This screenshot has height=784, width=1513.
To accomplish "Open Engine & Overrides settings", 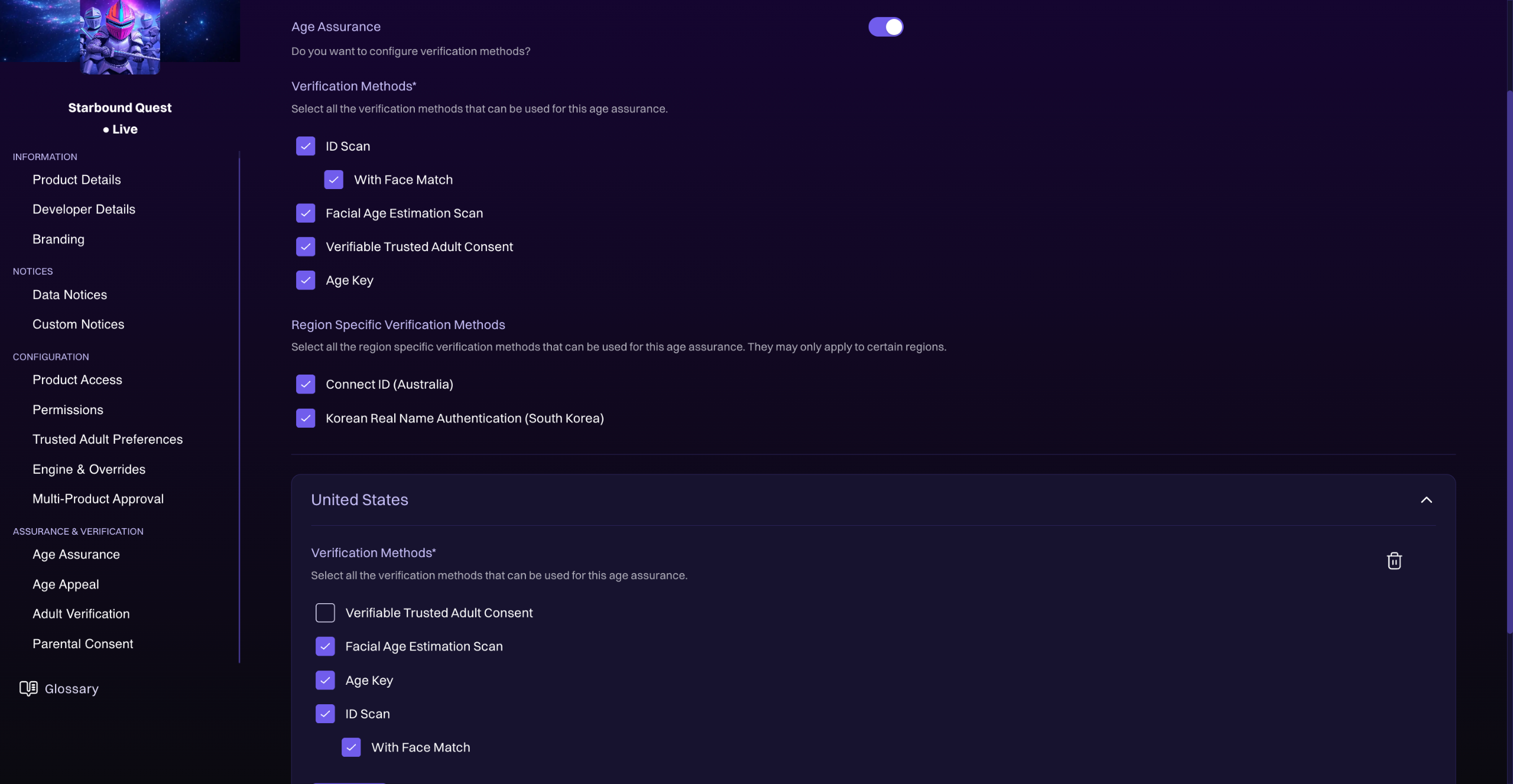I will pyautogui.click(x=89, y=469).
